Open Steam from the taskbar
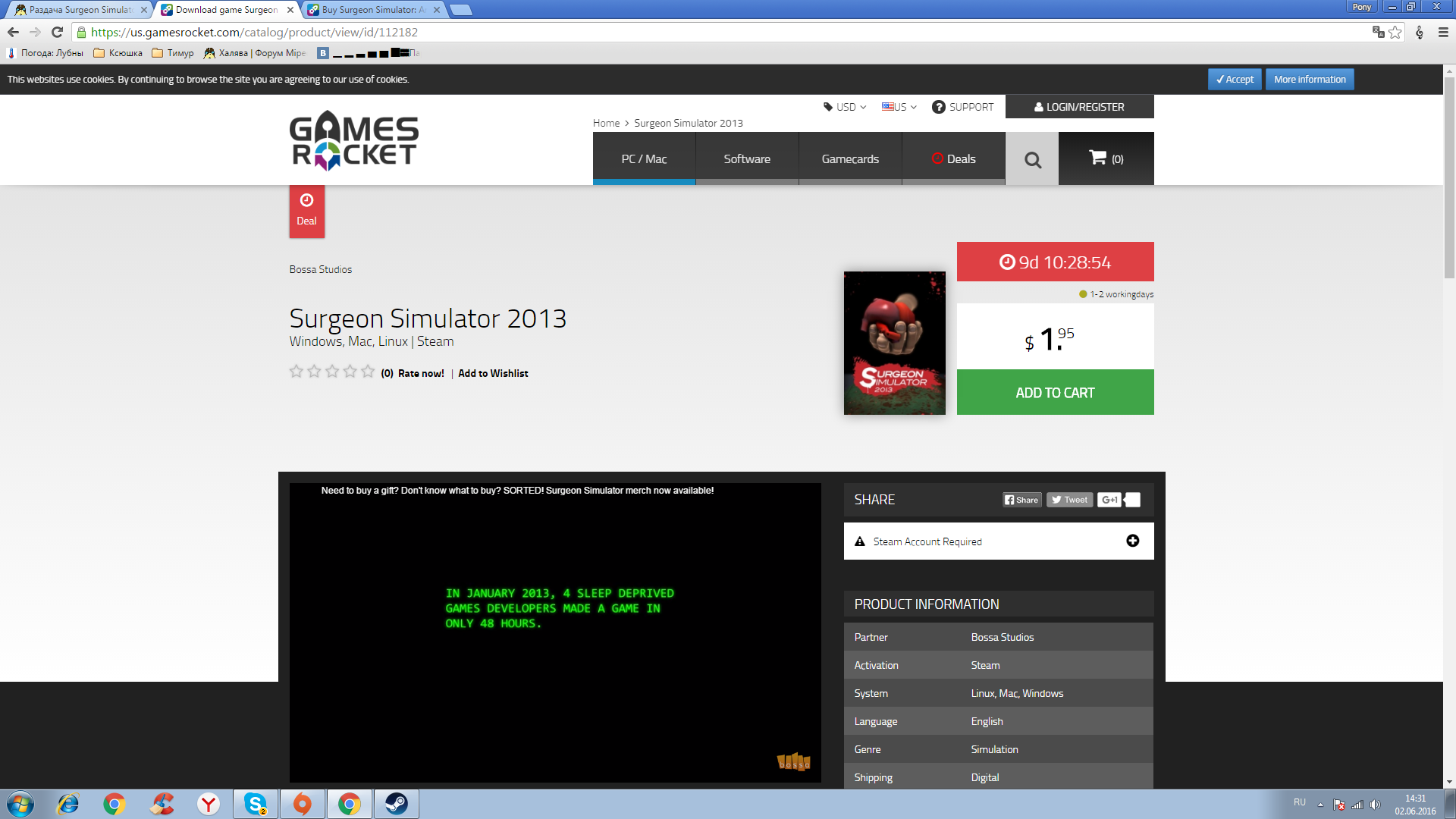 [396, 804]
